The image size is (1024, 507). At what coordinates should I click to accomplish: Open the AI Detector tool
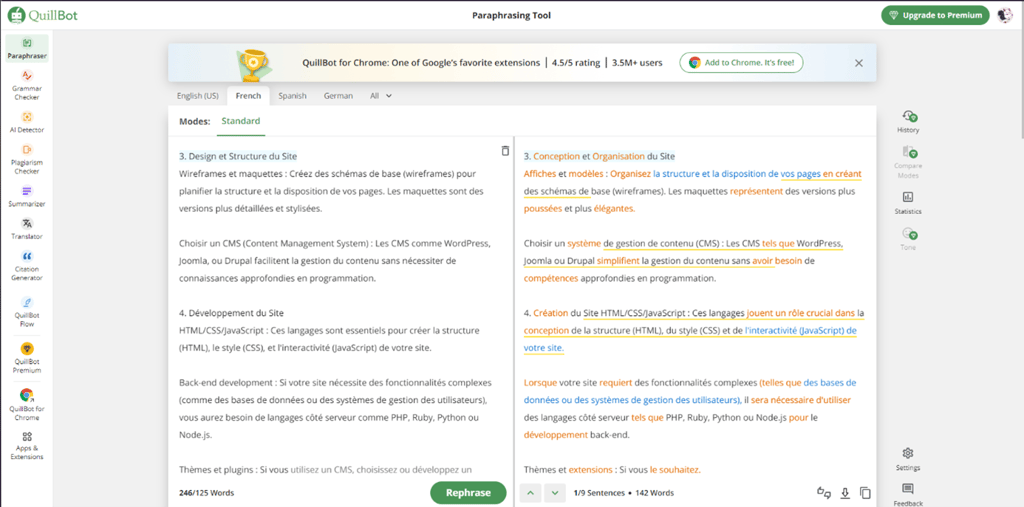coord(27,122)
